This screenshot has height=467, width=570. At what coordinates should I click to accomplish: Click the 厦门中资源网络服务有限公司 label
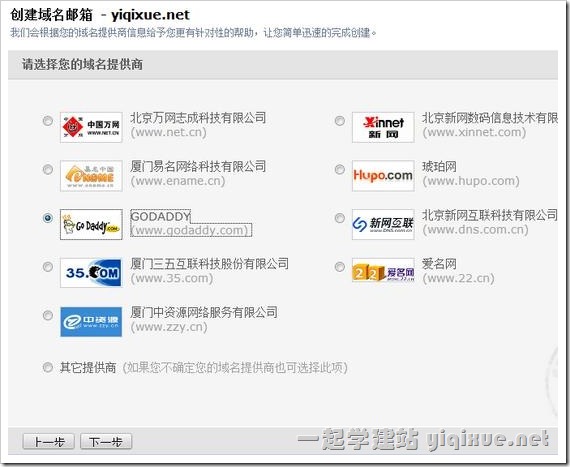point(204,312)
